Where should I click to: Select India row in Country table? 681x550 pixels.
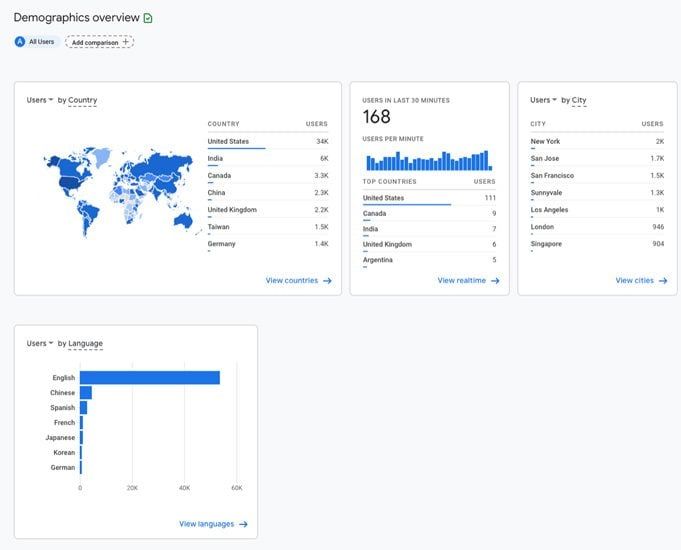[x=268, y=159]
